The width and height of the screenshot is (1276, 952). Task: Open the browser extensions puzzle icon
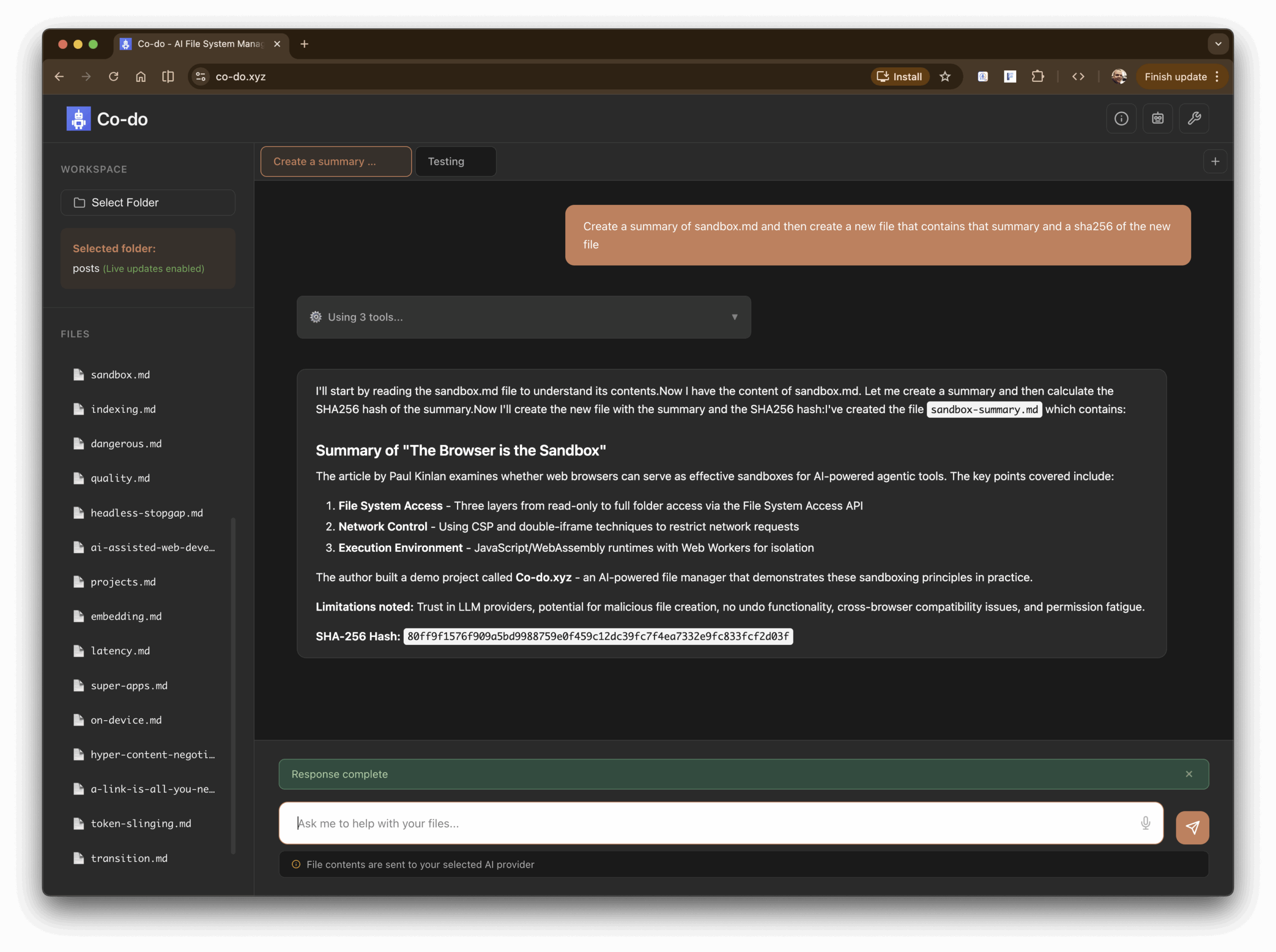coord(1038,76)
